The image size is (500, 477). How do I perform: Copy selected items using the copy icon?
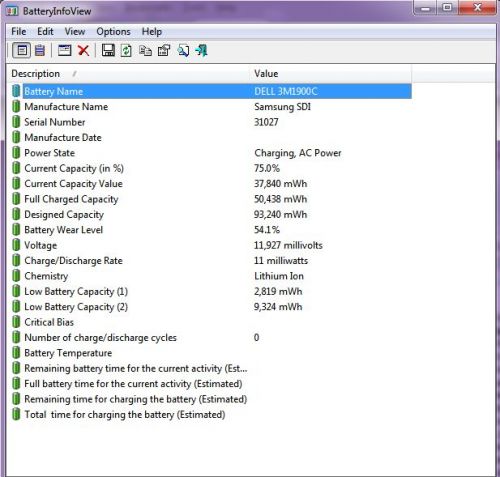tap(145, 51)
